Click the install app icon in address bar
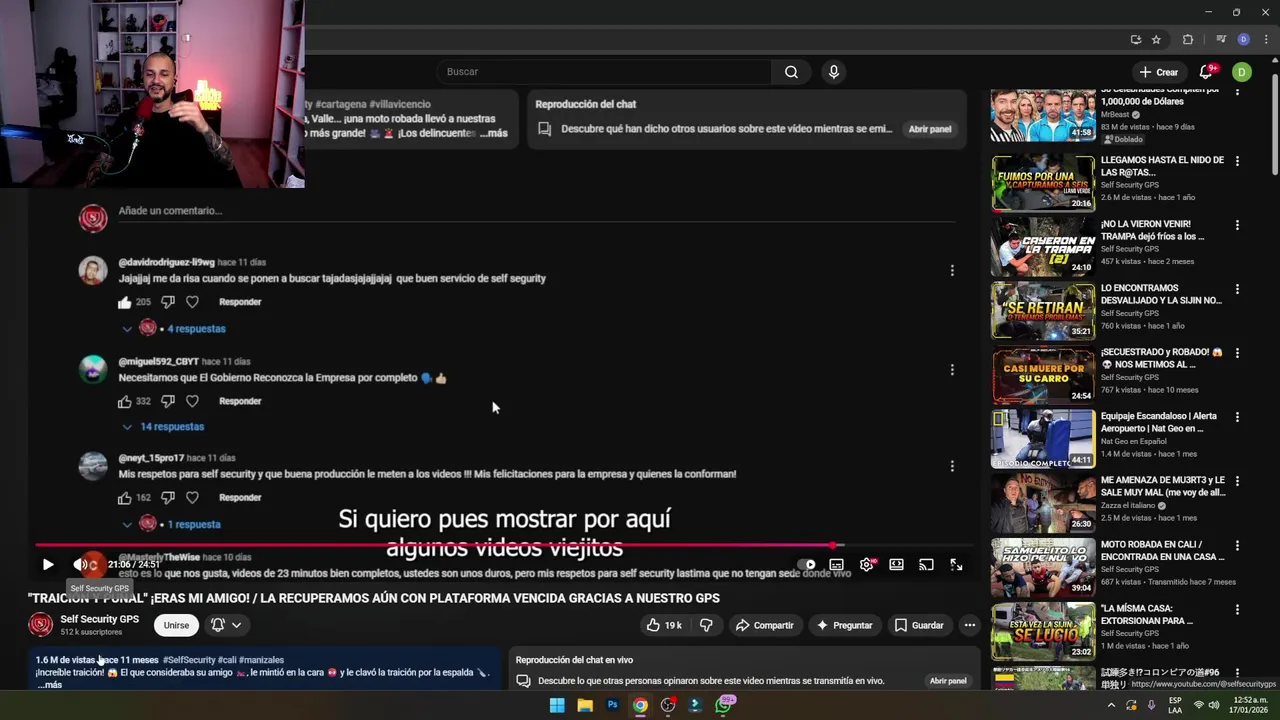Screen dimensions: 1280x720 click(x=1136, y=40)
